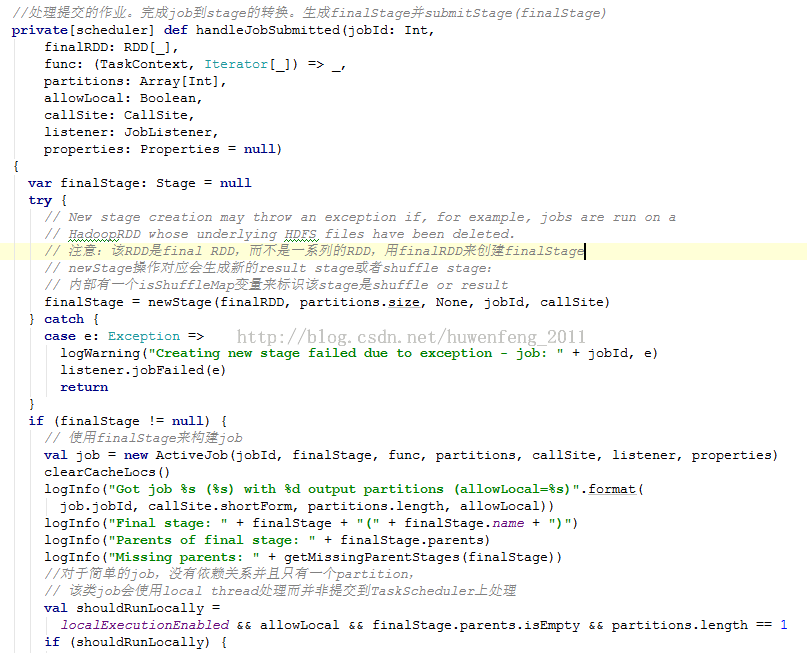The width and height of the screenshot is (807, 653).
Task: Click the italic localExecutionEnabled identifier
Action: point(144,625)
